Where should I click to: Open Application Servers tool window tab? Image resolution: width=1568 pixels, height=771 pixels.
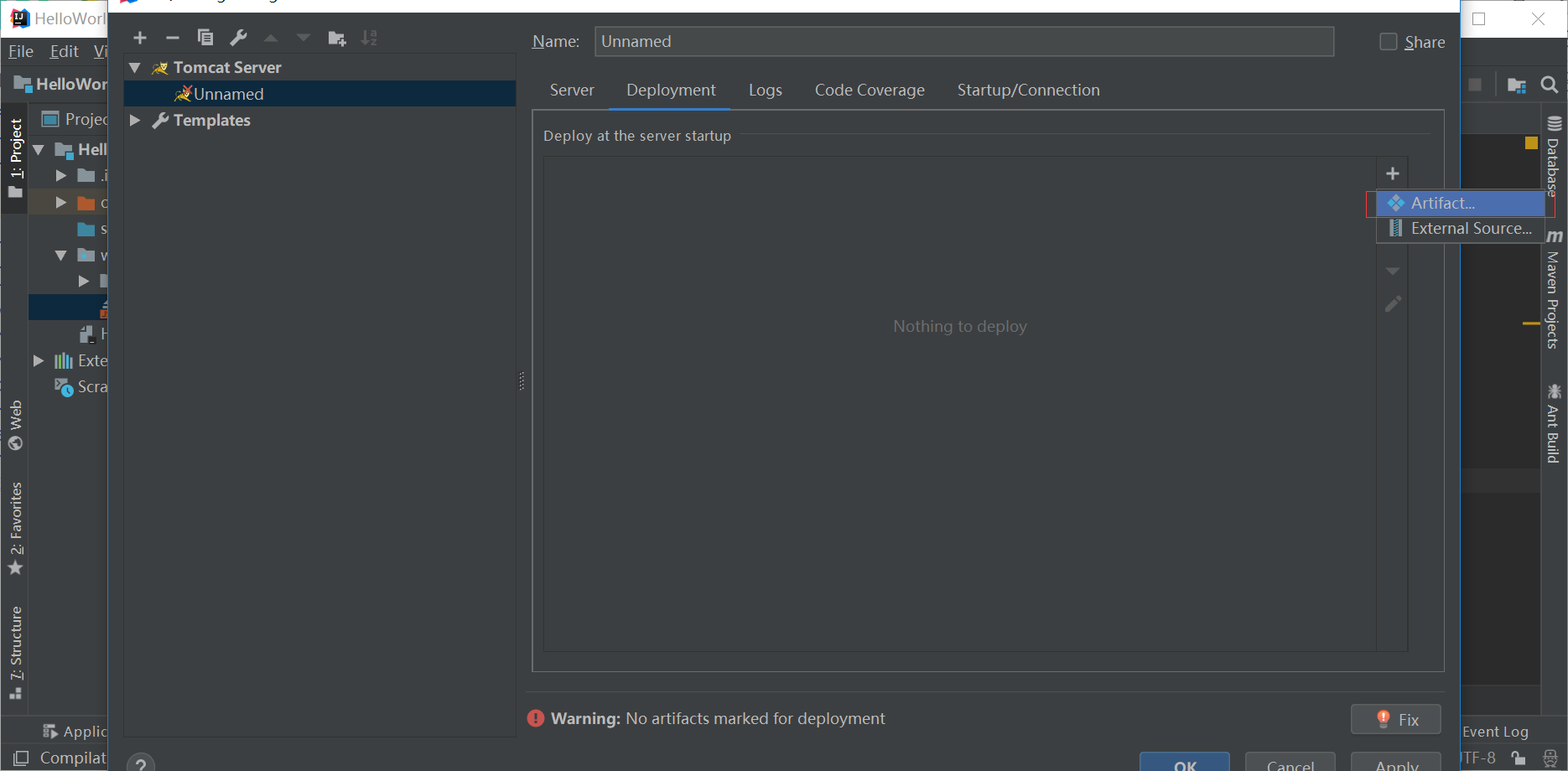point(74,732)
